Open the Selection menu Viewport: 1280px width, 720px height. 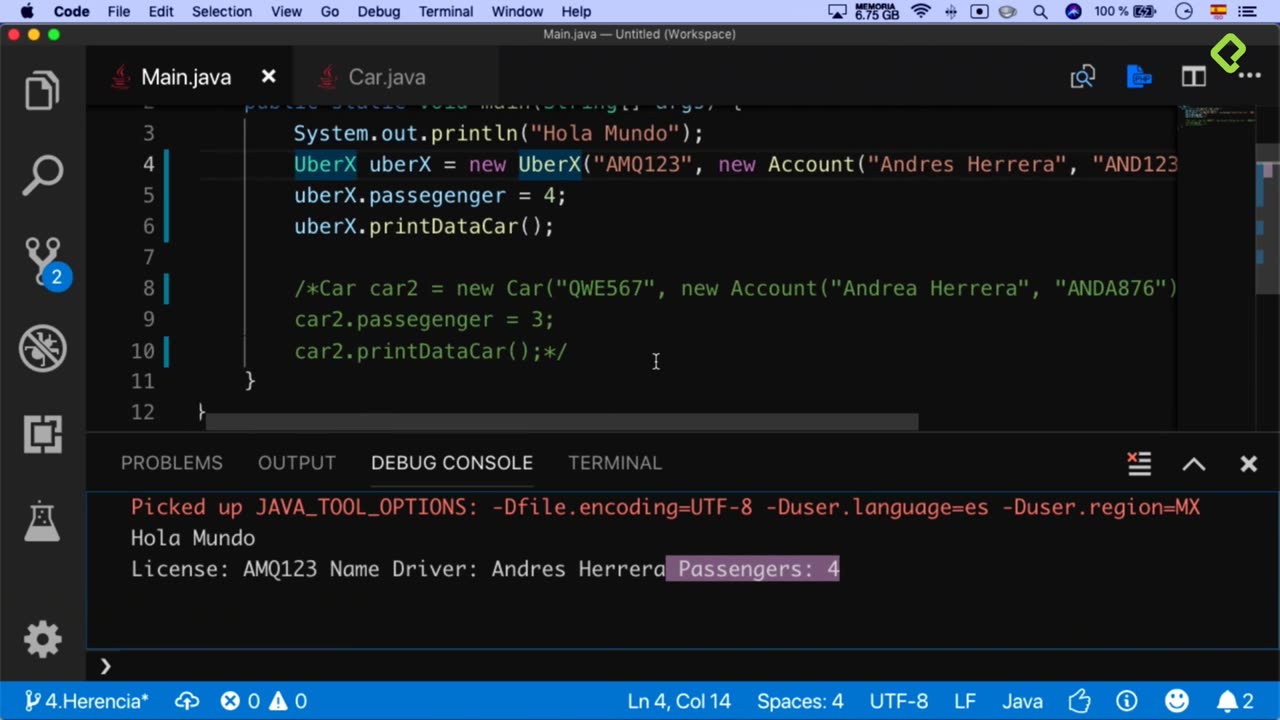click(222, 12)
